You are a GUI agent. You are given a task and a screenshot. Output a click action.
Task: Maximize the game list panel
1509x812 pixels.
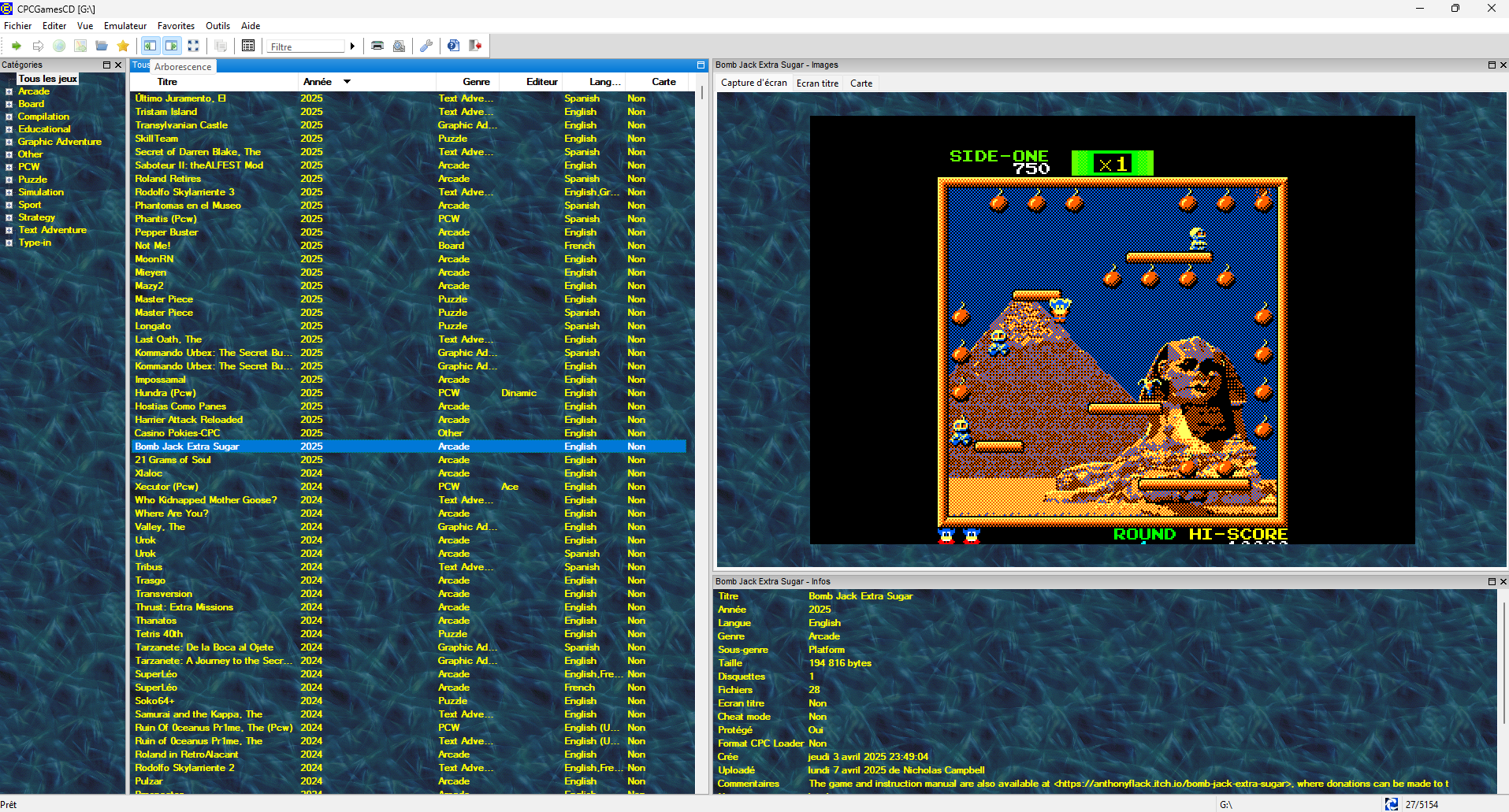(701, 65)
